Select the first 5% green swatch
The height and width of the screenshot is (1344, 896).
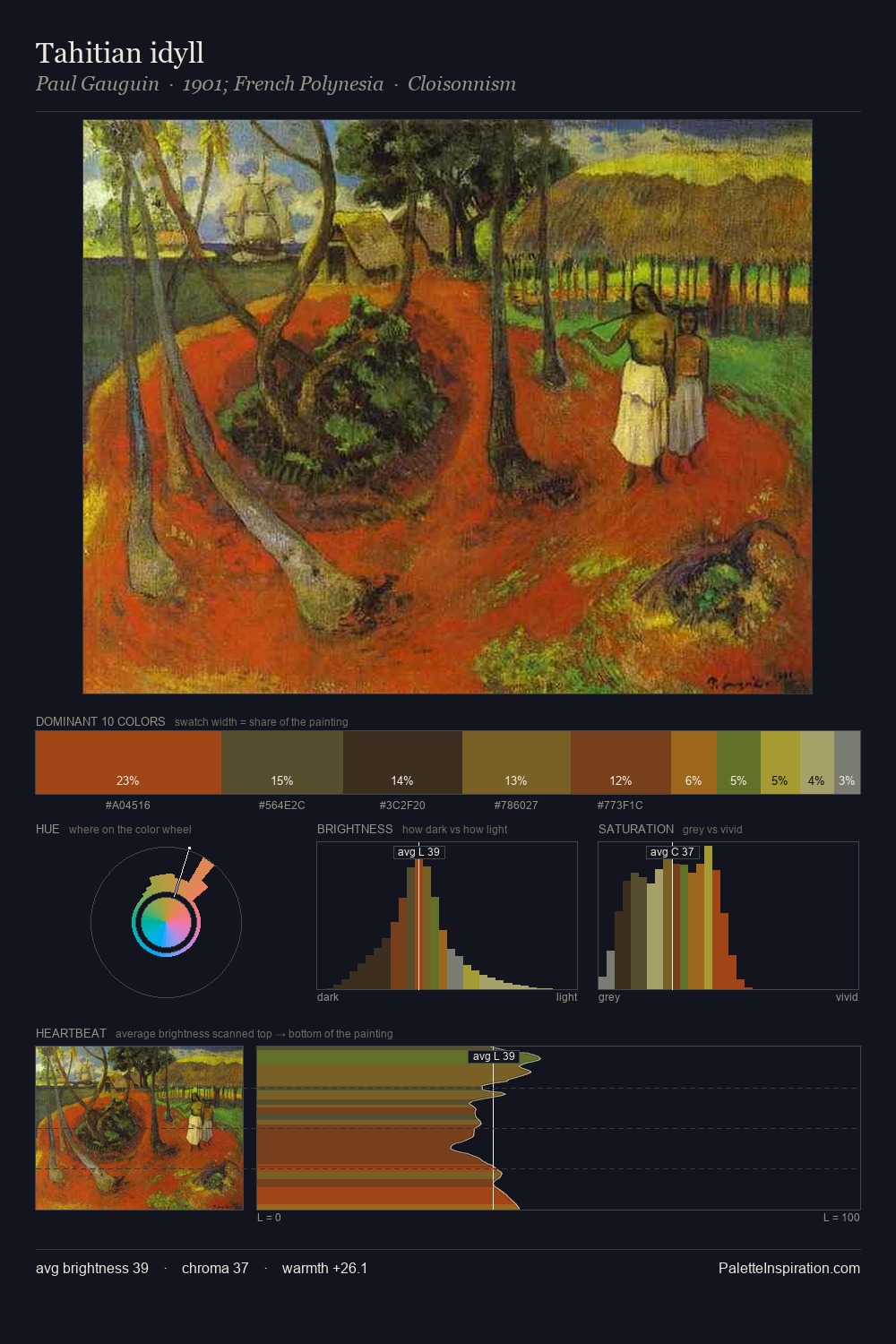738,762
